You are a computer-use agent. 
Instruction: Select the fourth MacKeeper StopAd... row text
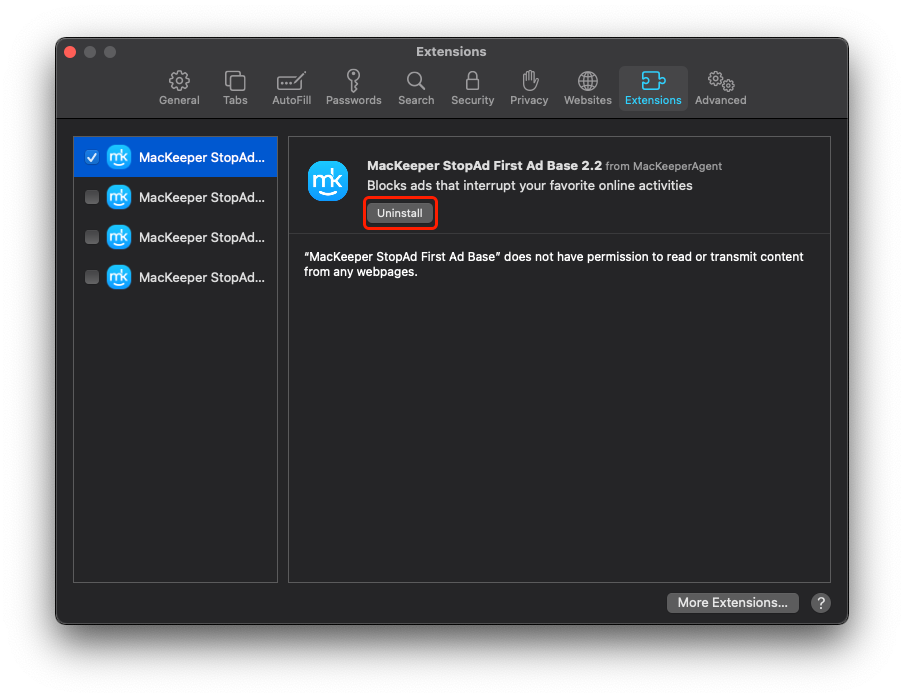point(202,277)
